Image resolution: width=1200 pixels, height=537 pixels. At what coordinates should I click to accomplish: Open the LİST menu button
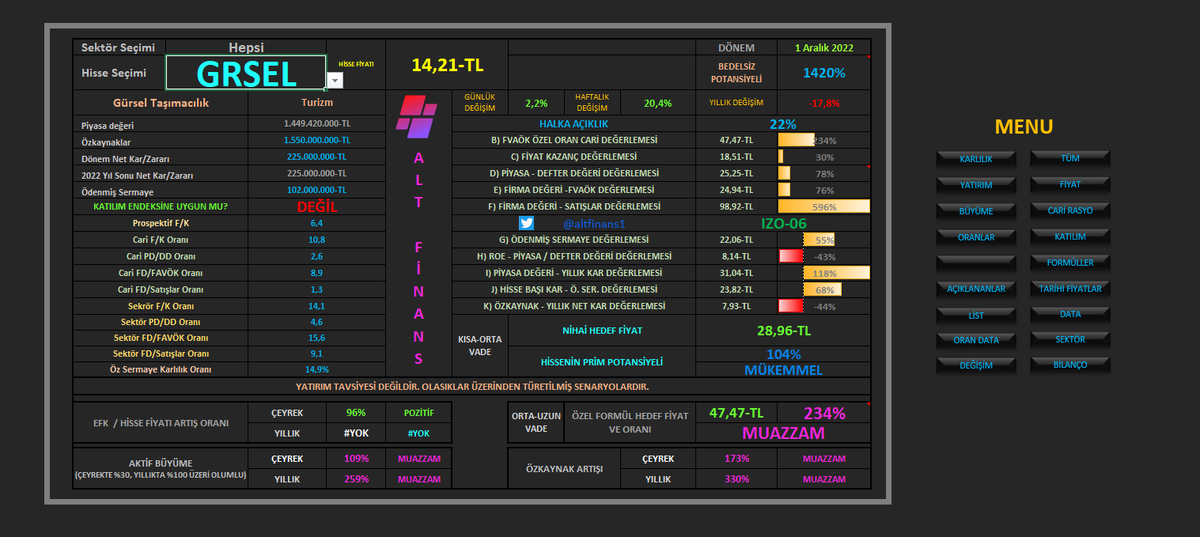tap(976, 315)
